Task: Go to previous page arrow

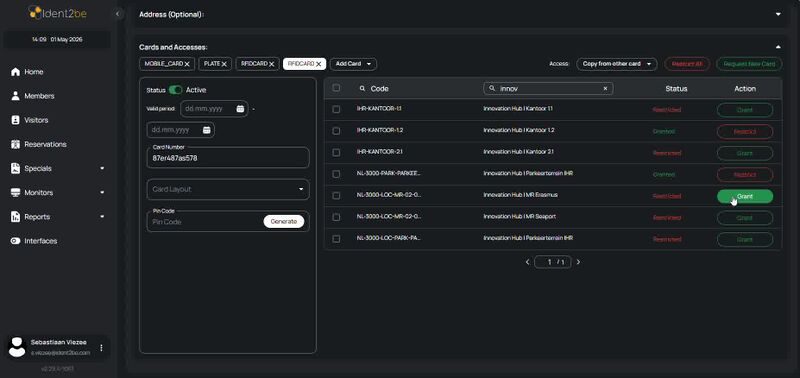Action: [528, 262]
